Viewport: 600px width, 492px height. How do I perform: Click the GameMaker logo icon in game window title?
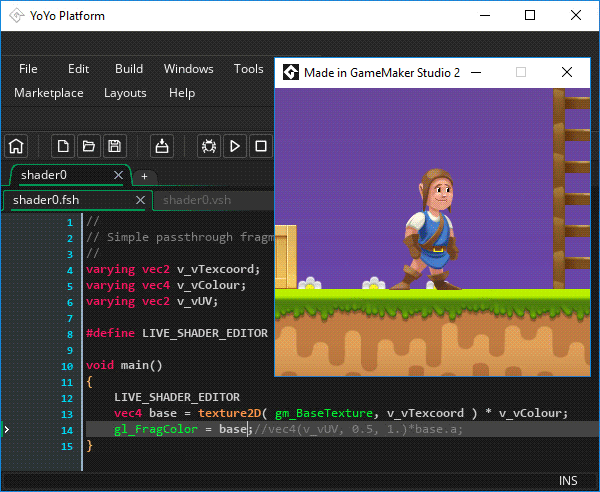pos(290,72)
